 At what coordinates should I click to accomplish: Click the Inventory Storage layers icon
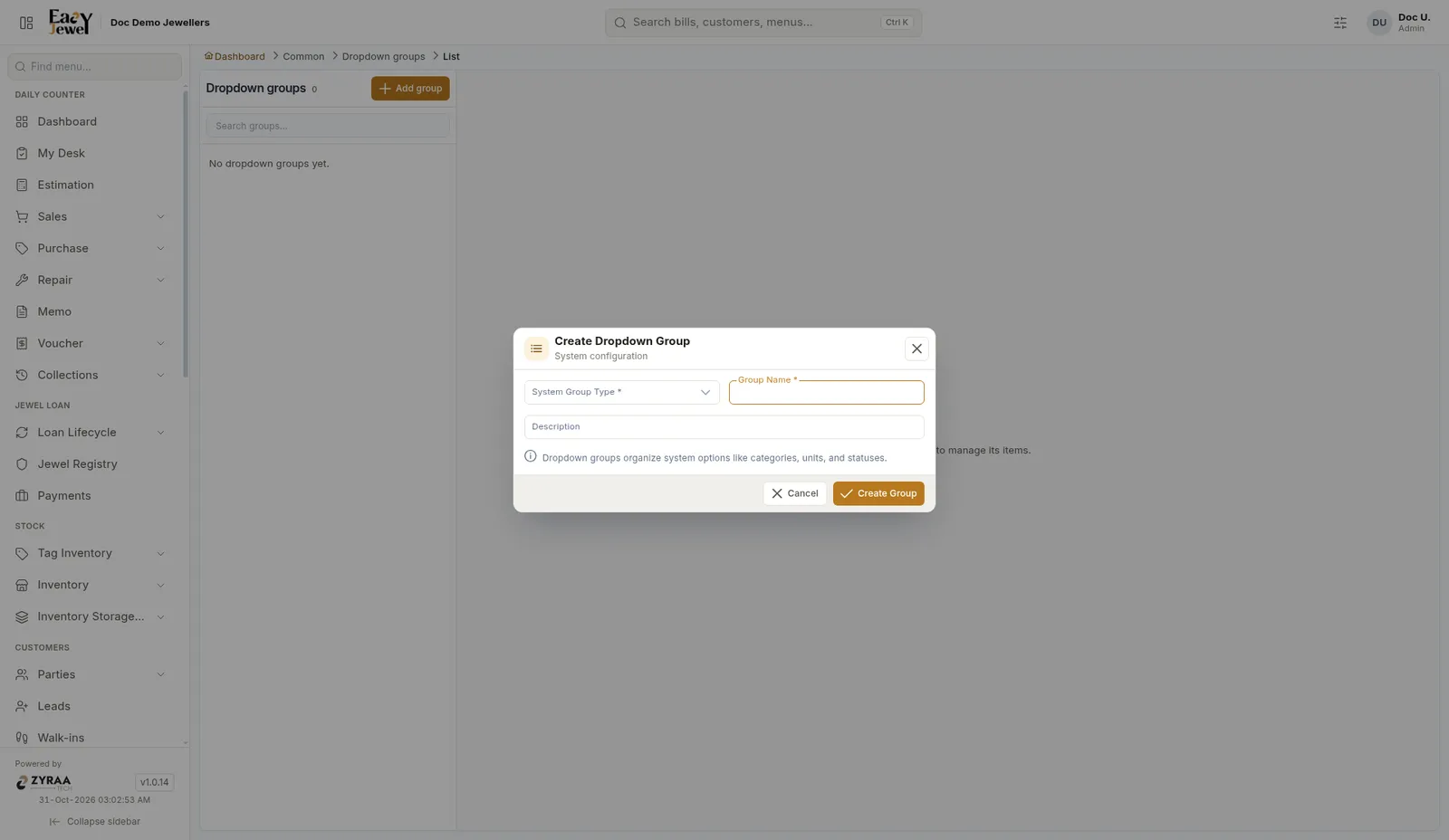click(x=22, y=616)
